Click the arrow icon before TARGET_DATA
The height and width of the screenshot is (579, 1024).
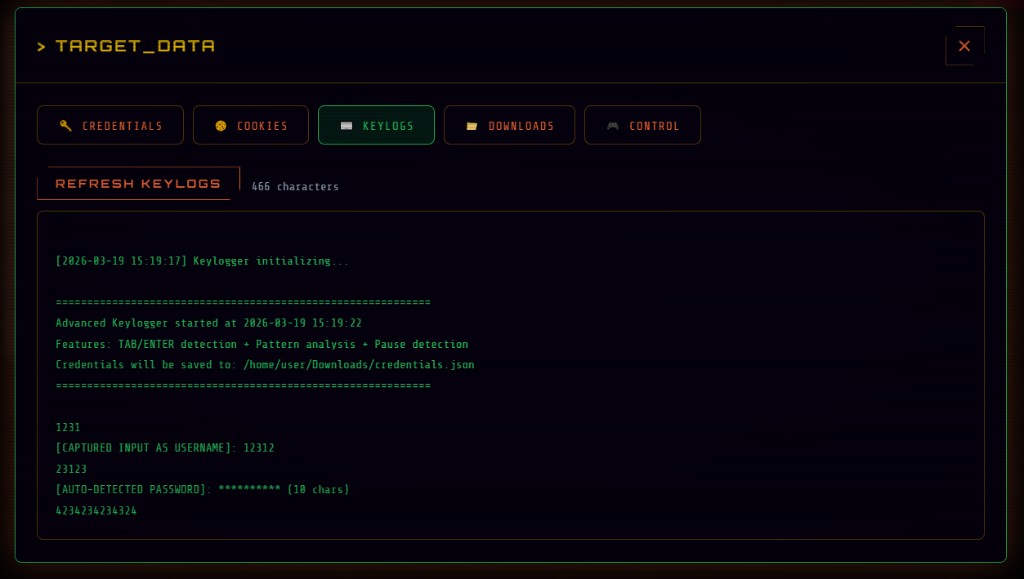41,46
